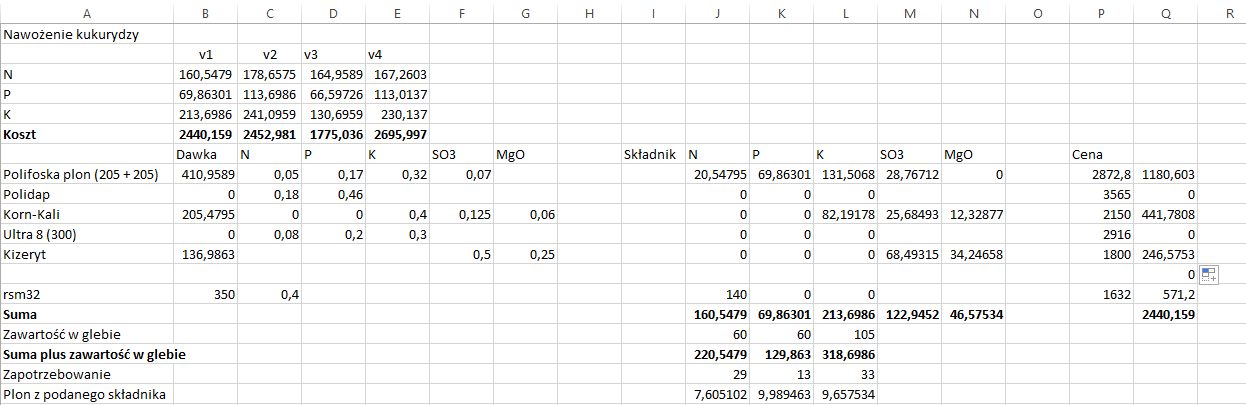Image resolution: width=1246 pixels, height=405 pixels.
Task: Click the 'Koszt' row label cell
Action: [x=25, y=134]
